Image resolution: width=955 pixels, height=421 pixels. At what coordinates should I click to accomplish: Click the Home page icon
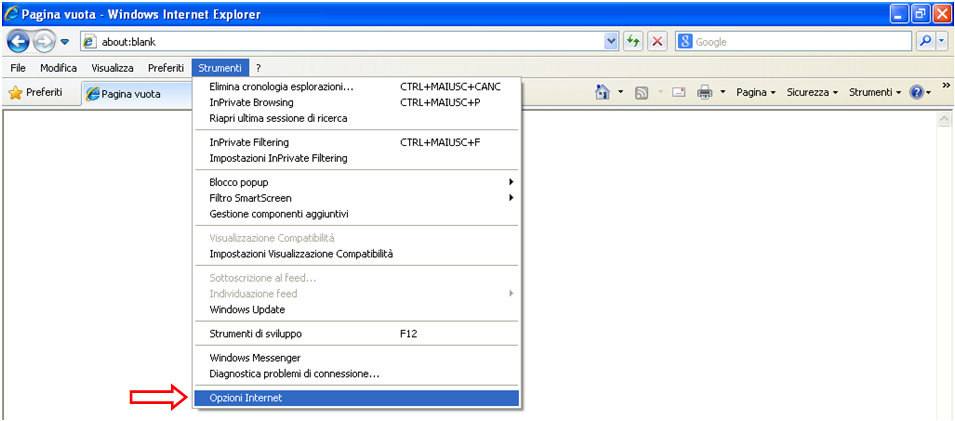tap(602, 93)
